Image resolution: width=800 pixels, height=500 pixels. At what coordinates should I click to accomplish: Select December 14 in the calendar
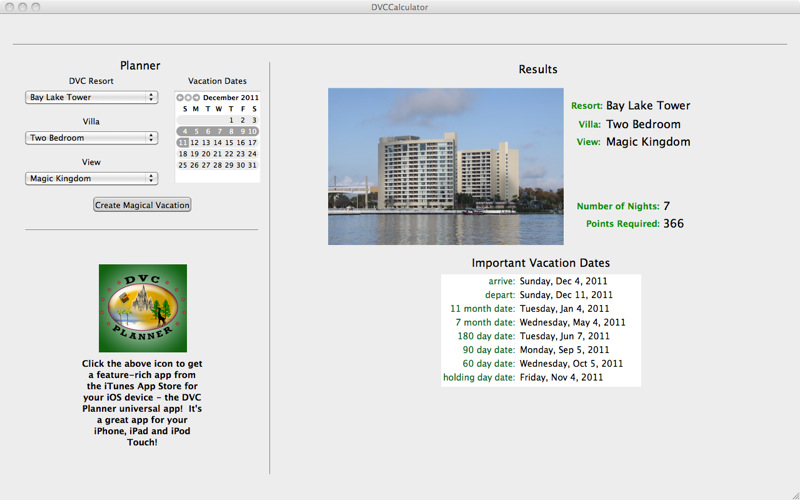218,143
